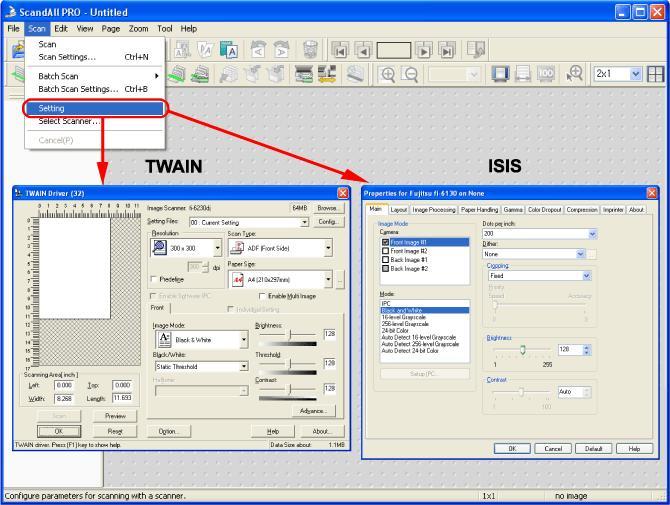Click the grid layout icon beside 2x1
This screenshot has width=670, height=505.
[x=655, y=74]
